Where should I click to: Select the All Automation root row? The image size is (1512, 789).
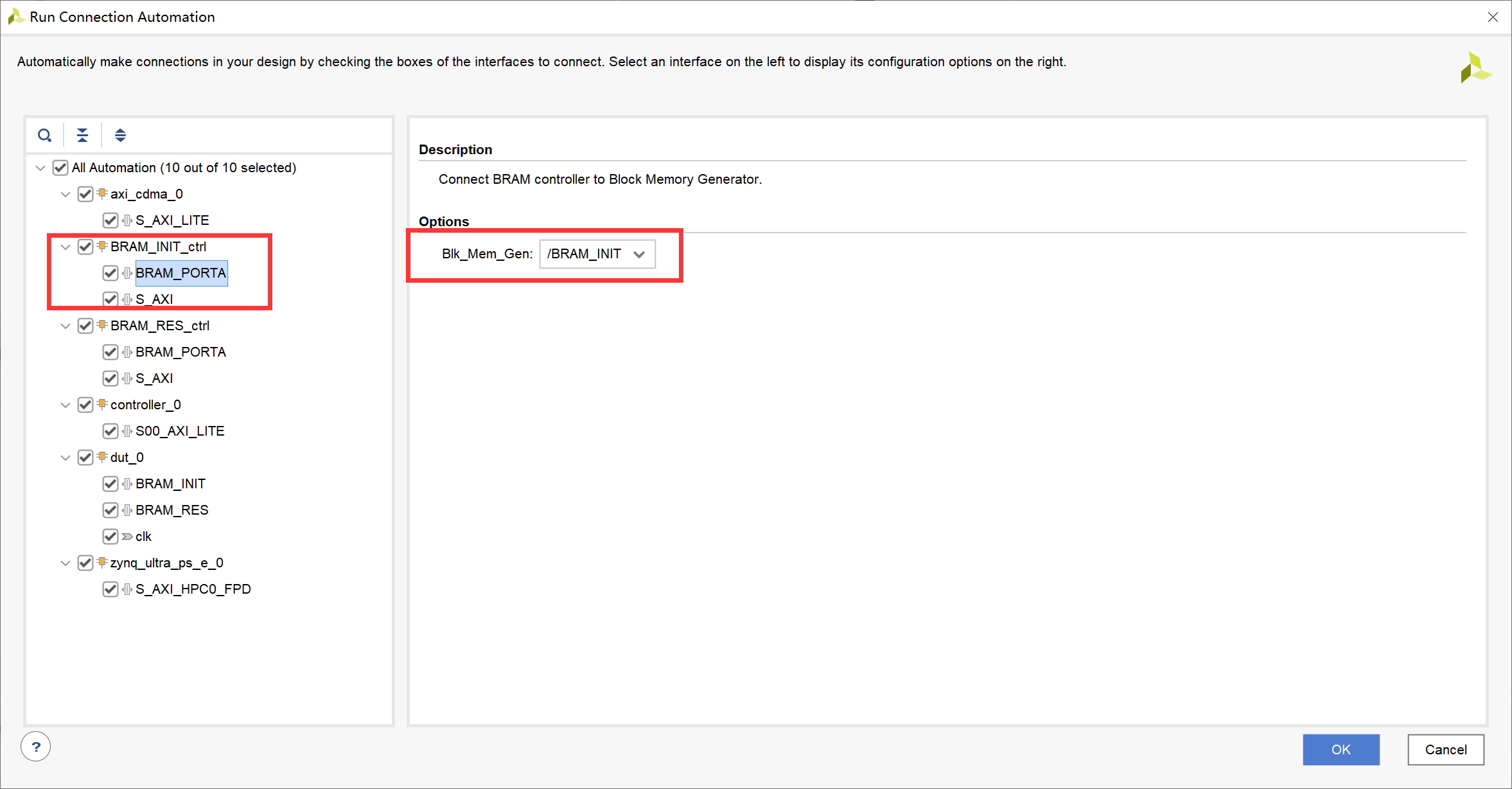pos(184,168)
